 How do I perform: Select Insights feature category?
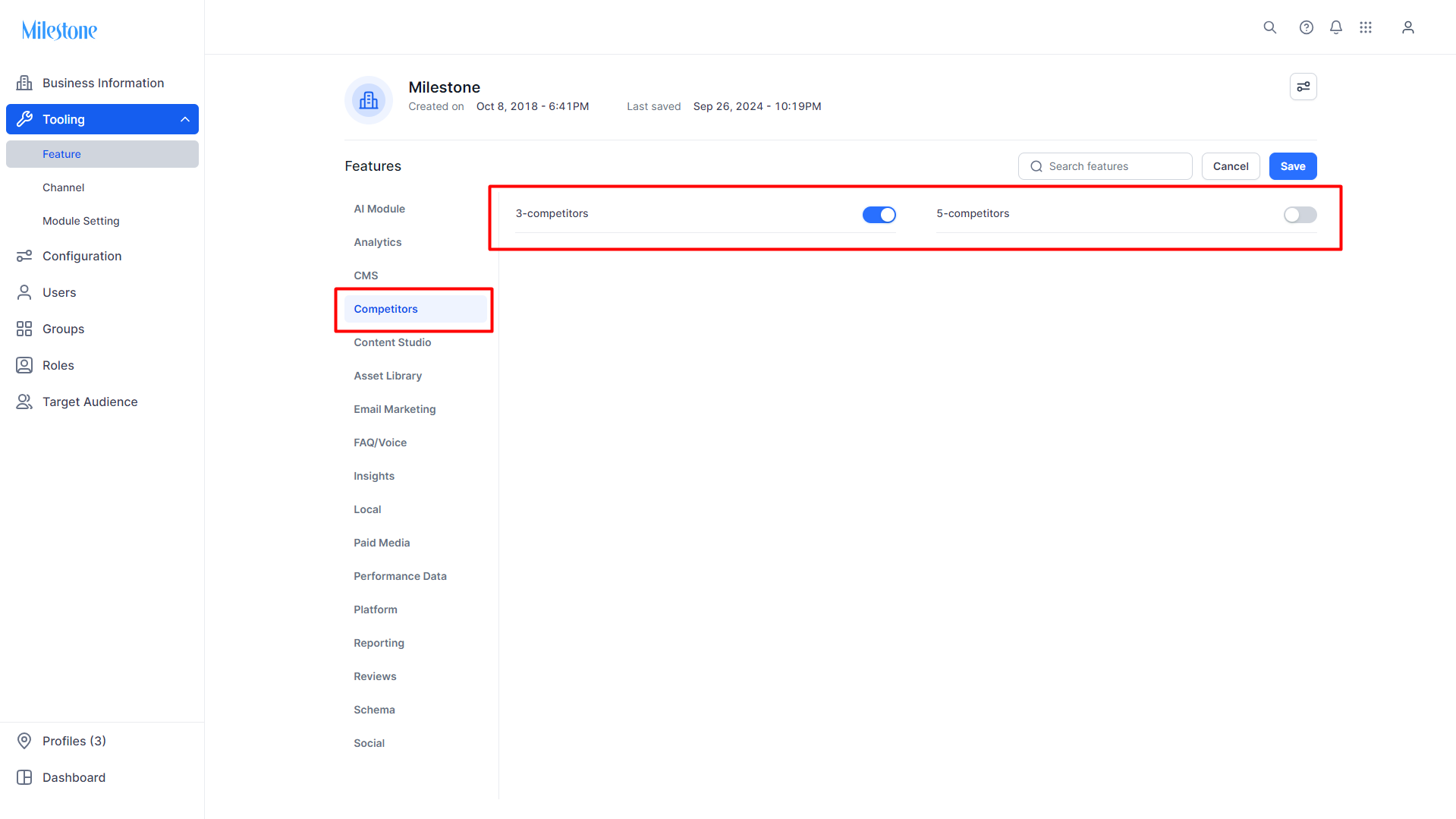[416, 476]
